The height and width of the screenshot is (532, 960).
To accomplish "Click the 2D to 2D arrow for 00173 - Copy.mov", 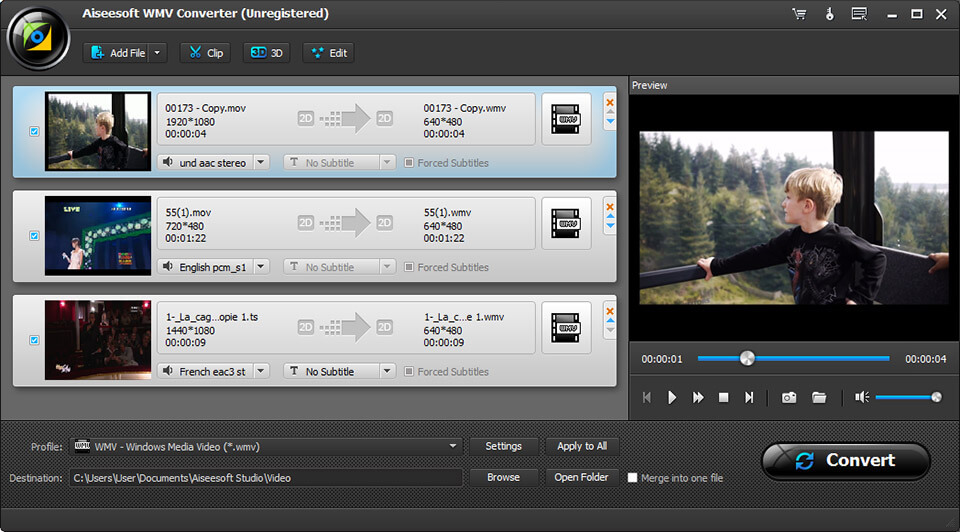I will pyautogui.click(x=345, y=119).
